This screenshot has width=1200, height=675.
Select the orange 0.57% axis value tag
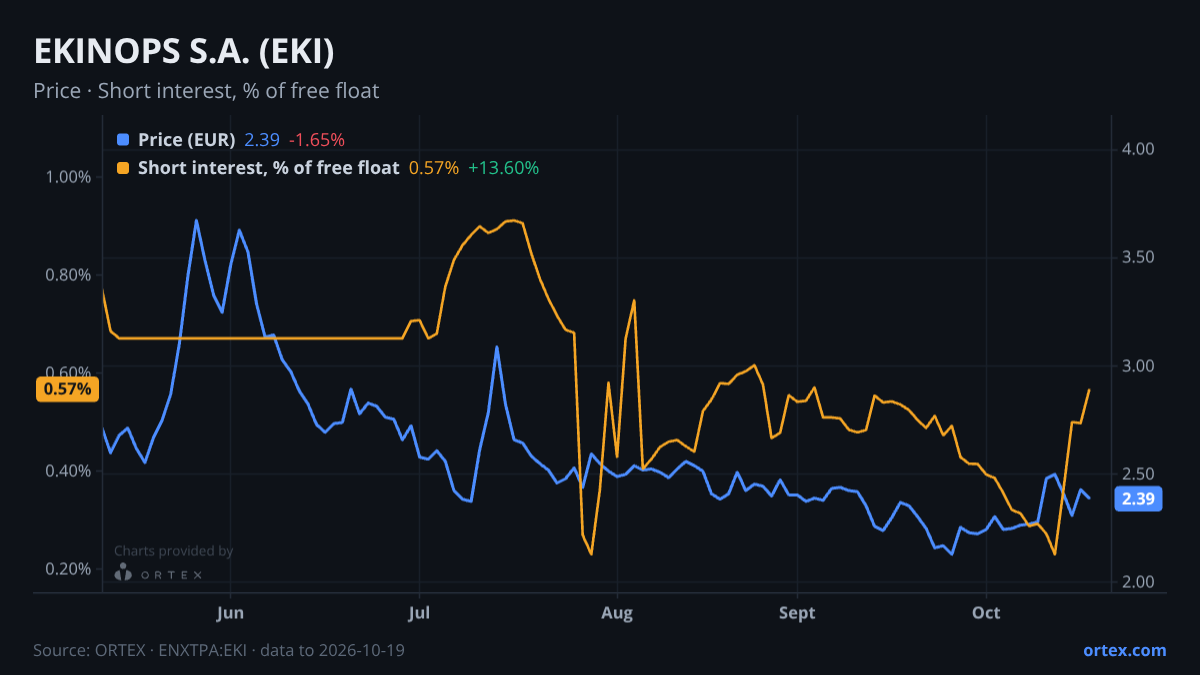click(68, 389)
